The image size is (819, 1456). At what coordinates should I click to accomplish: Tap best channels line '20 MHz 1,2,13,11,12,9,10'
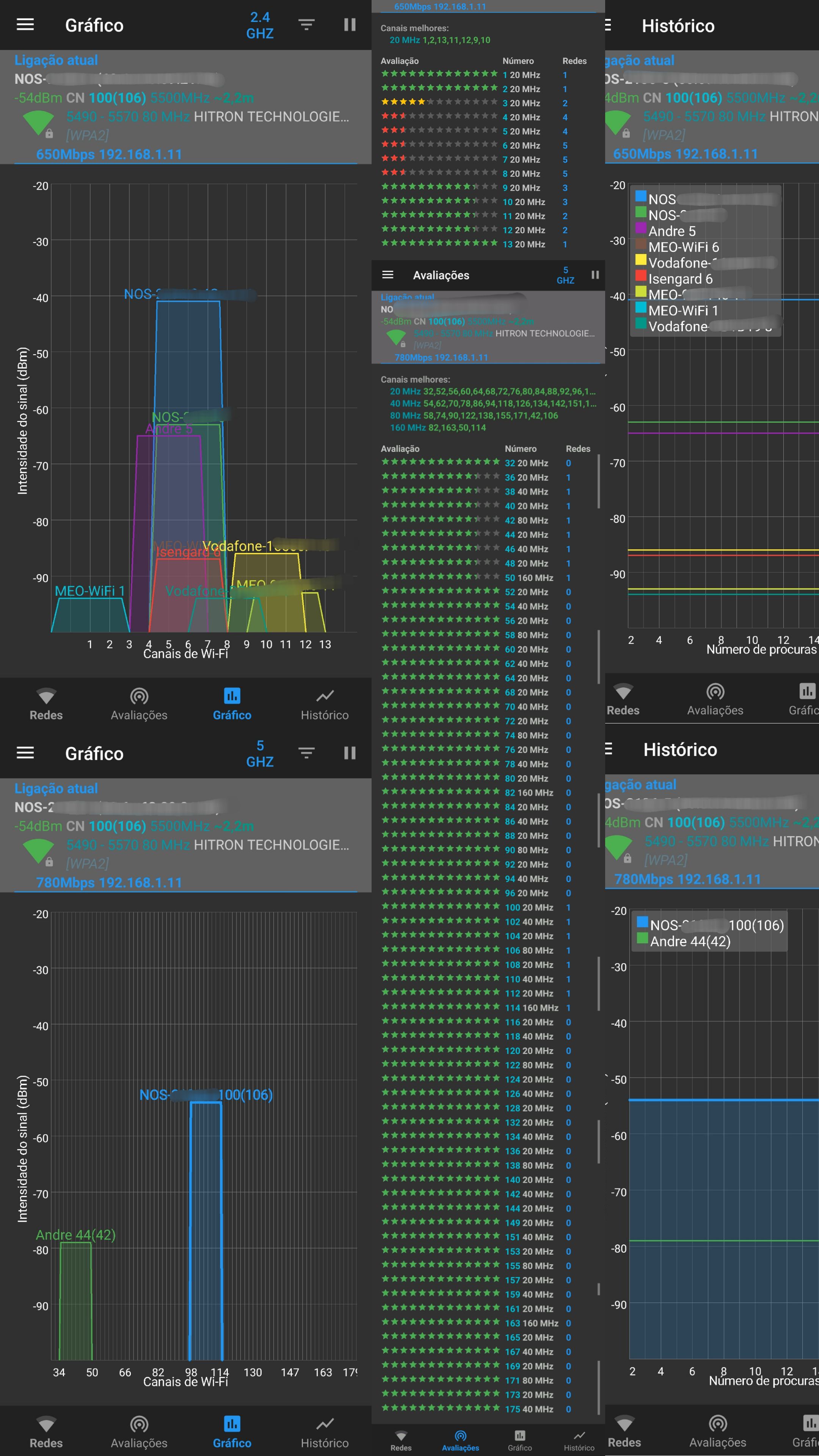pos(440,40)
